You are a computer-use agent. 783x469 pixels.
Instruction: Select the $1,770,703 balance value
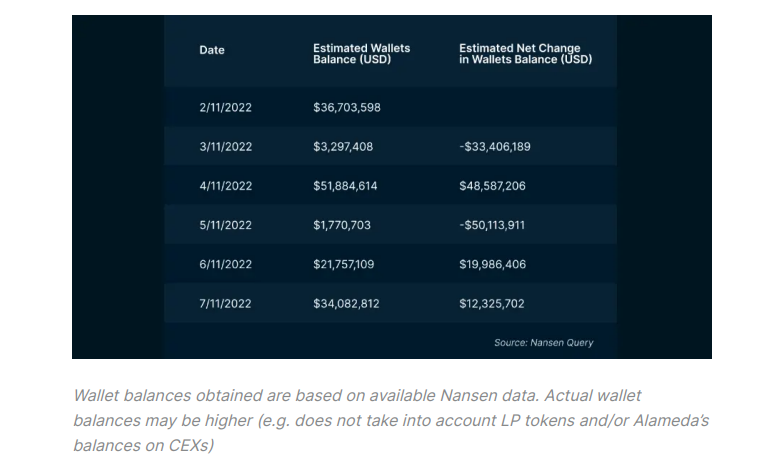coord(341,225)
